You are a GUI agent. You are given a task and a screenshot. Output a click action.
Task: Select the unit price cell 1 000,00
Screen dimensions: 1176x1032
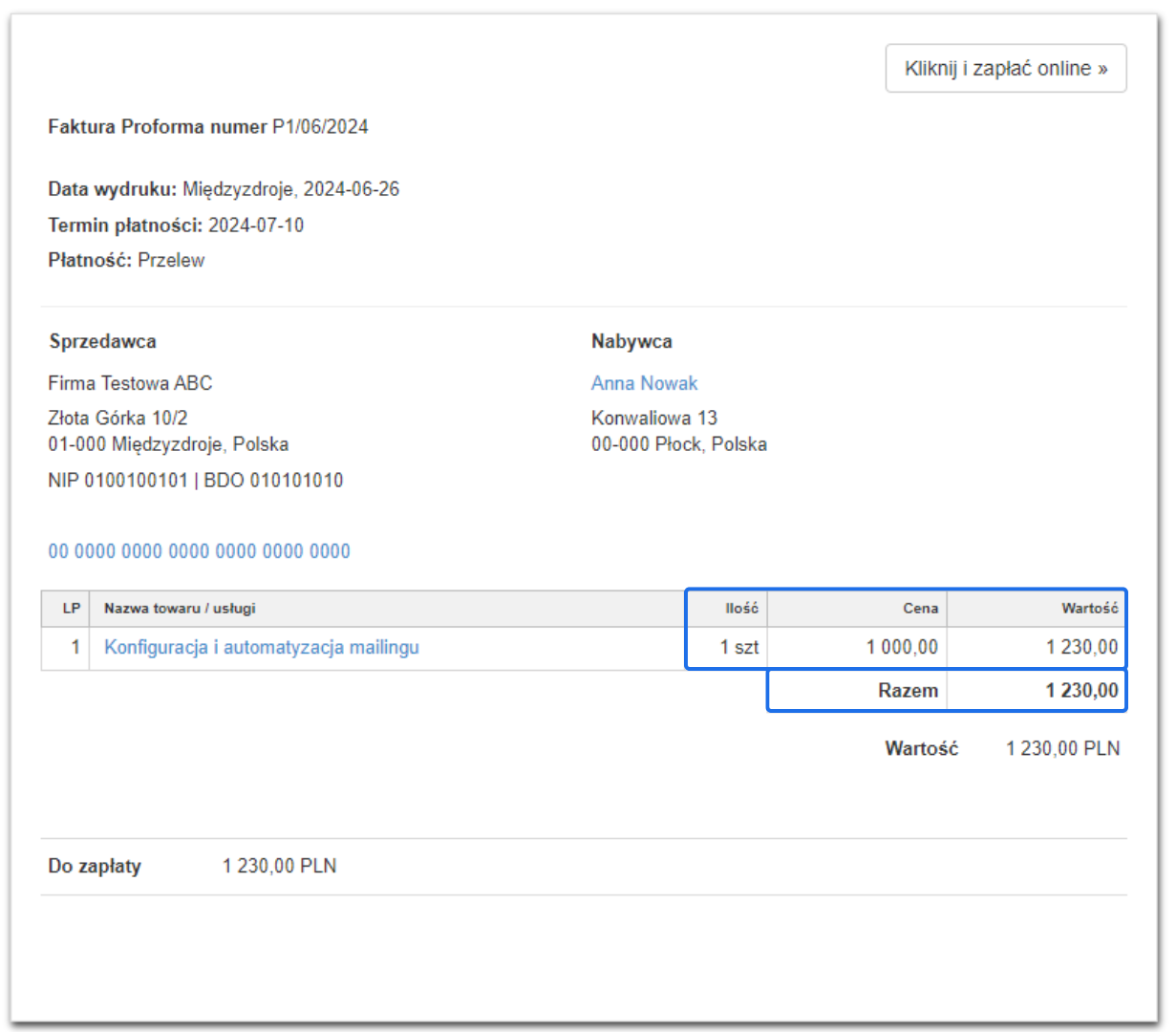tap(901, 647)
